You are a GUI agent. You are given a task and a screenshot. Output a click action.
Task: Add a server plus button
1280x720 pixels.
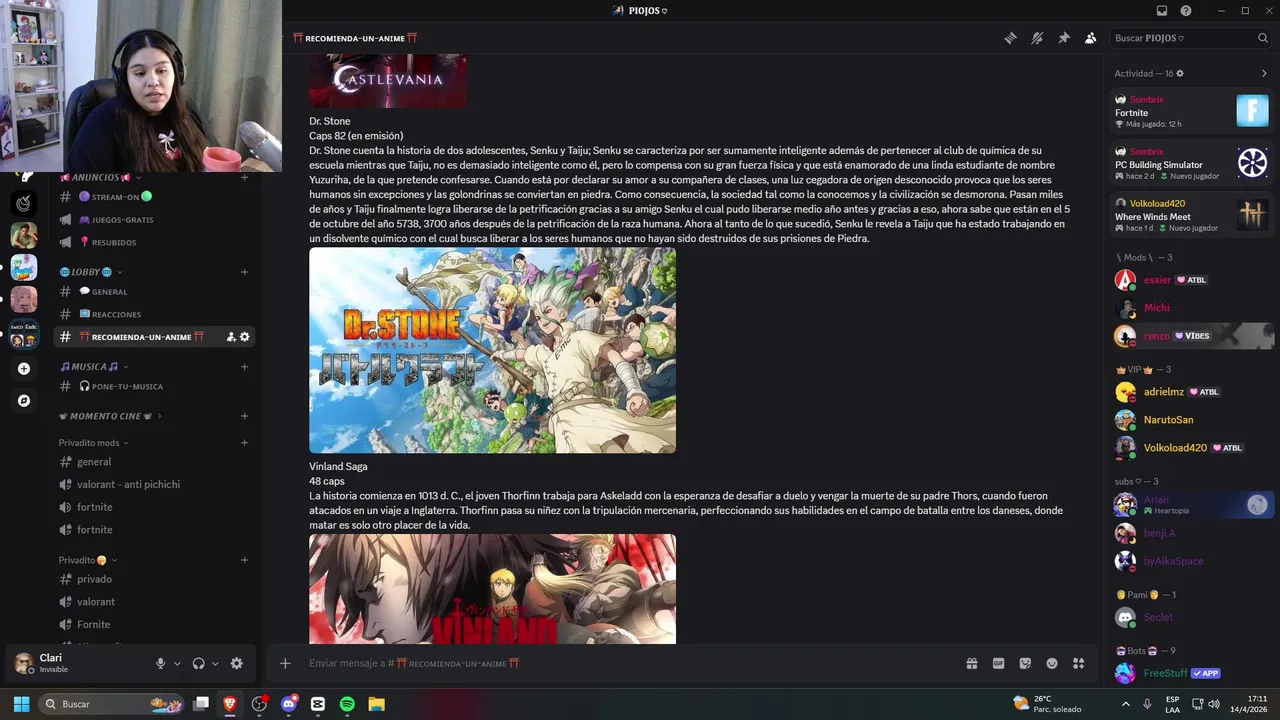24,368
